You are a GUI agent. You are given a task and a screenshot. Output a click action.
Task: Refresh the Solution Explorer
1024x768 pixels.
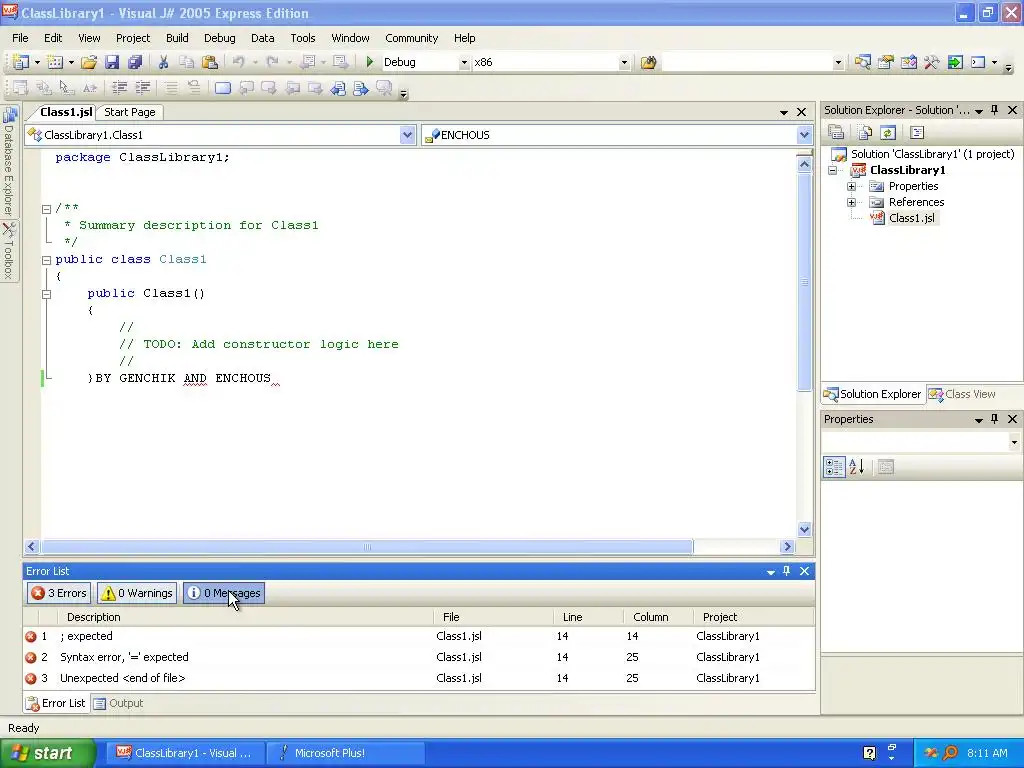888,133
